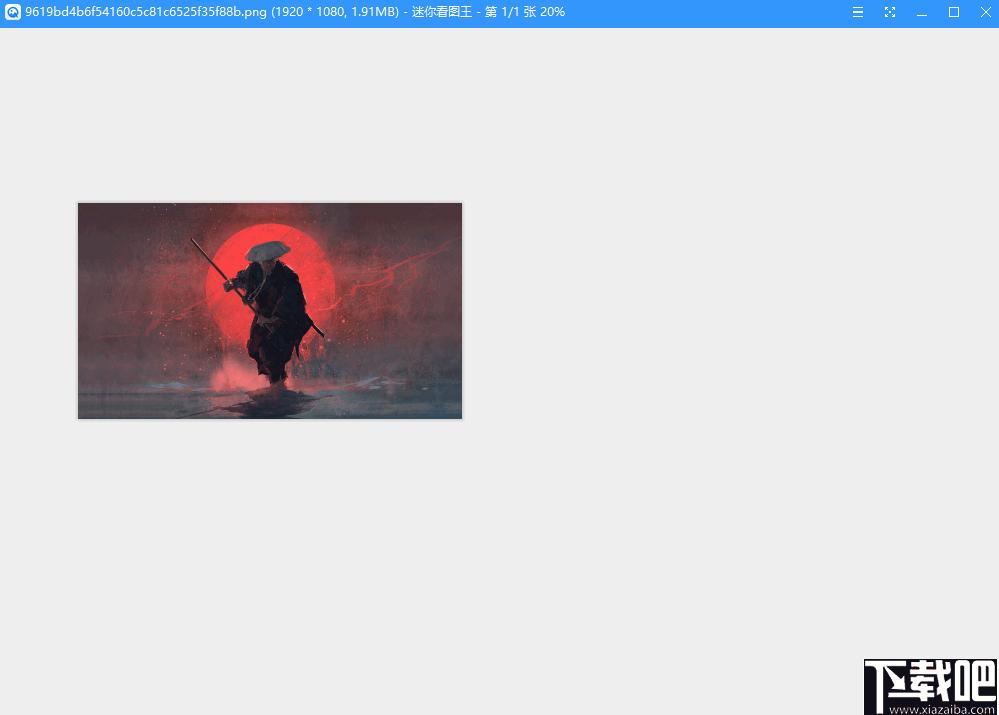
Task: Toggle fullscreen view mode icon
Action: pyautogui.click(x=890, y=12)
